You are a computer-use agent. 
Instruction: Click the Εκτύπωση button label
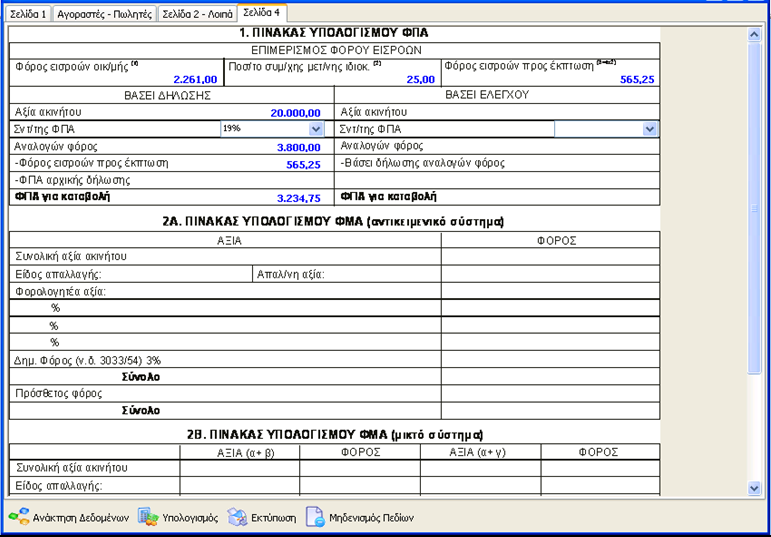[x=274, y=518]
